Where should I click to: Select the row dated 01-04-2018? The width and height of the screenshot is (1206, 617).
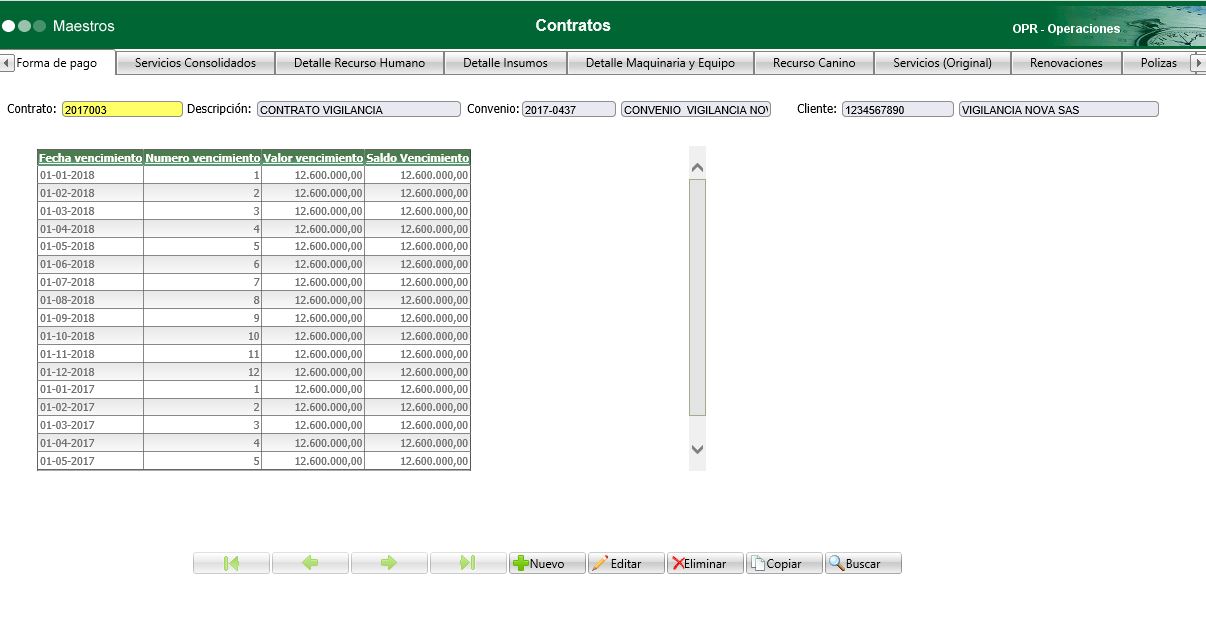(254, 229)
